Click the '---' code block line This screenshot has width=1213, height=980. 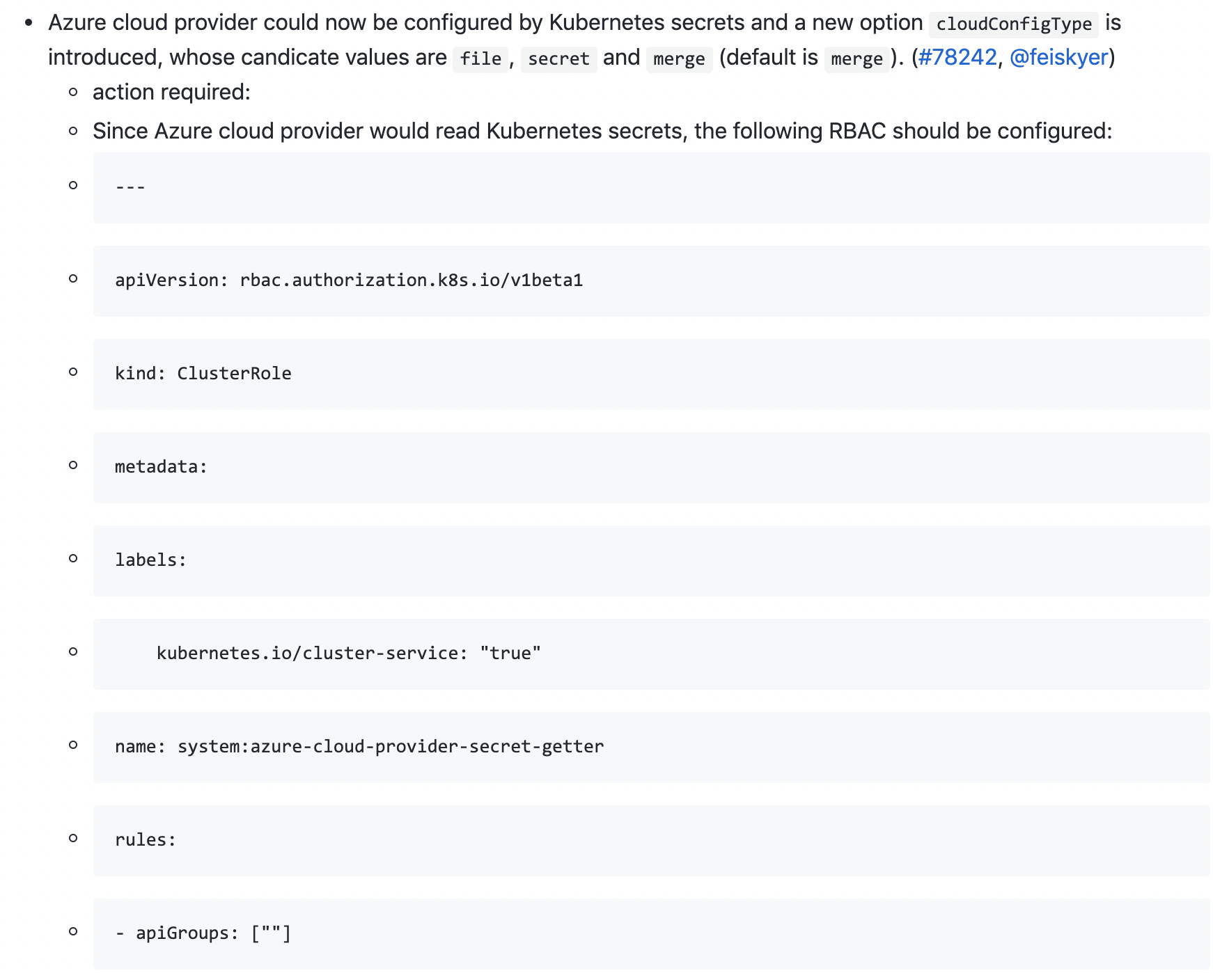[x=651, y=188]
